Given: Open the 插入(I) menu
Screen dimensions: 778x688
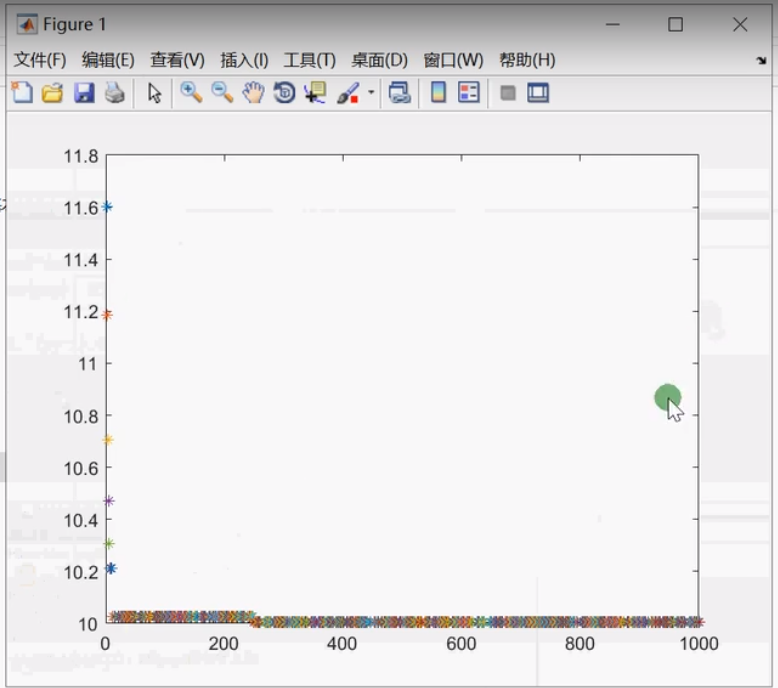Looking at the screenshot, I should pyautogui.click(x=245, y=60).
